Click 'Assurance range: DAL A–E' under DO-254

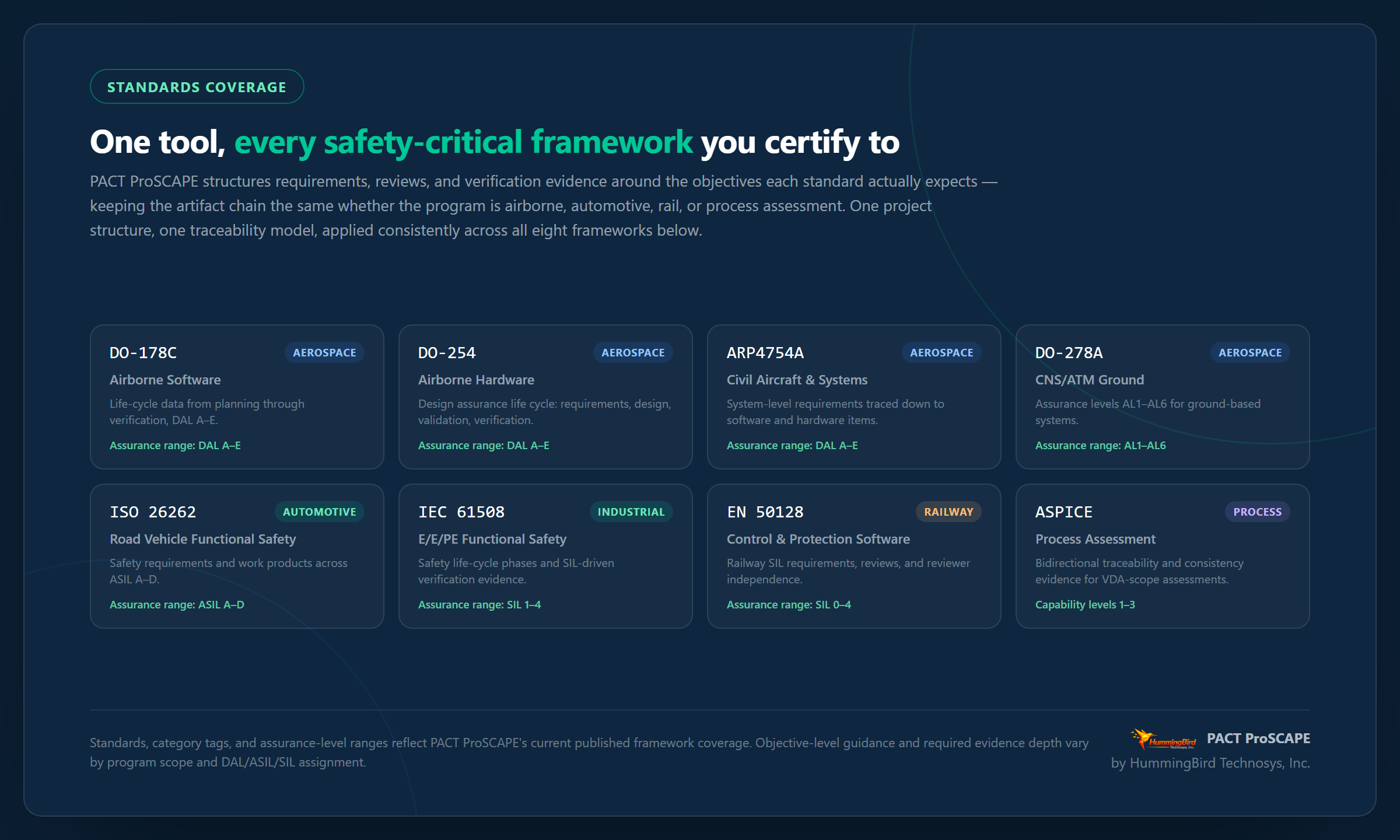(484, 446)
